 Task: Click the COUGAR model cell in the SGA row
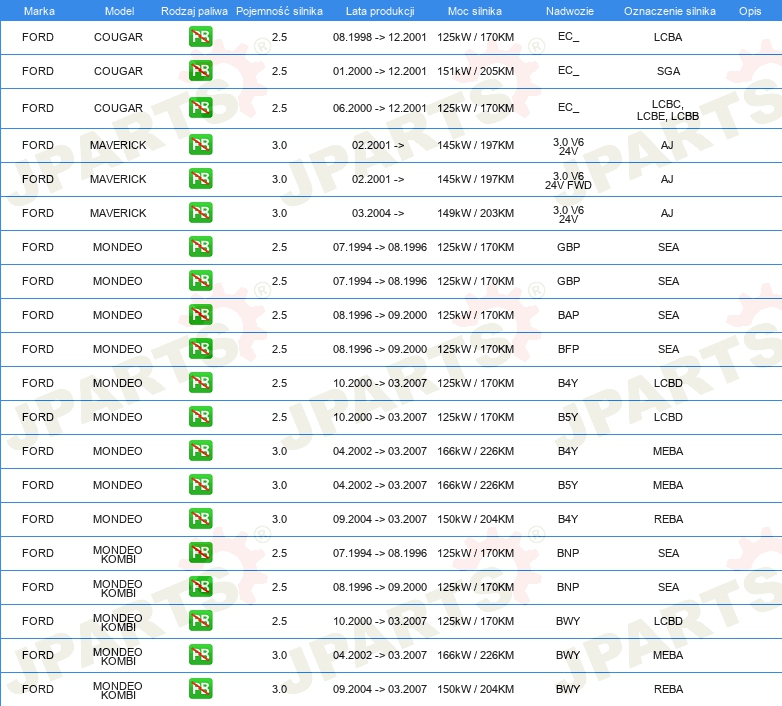click(x=118, y=71)
